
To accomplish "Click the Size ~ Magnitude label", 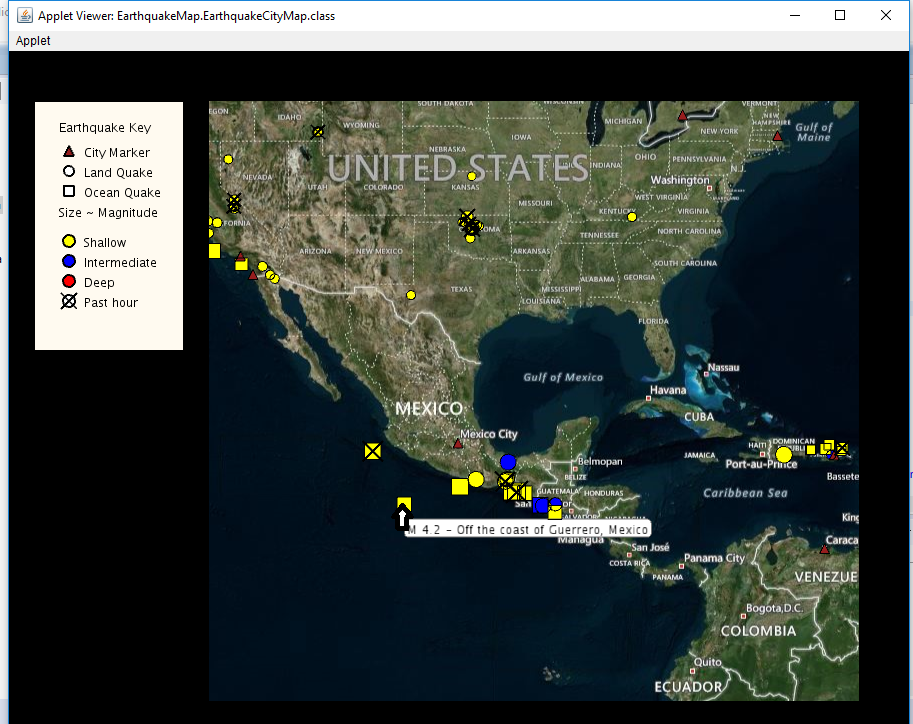I will (108, 213).
